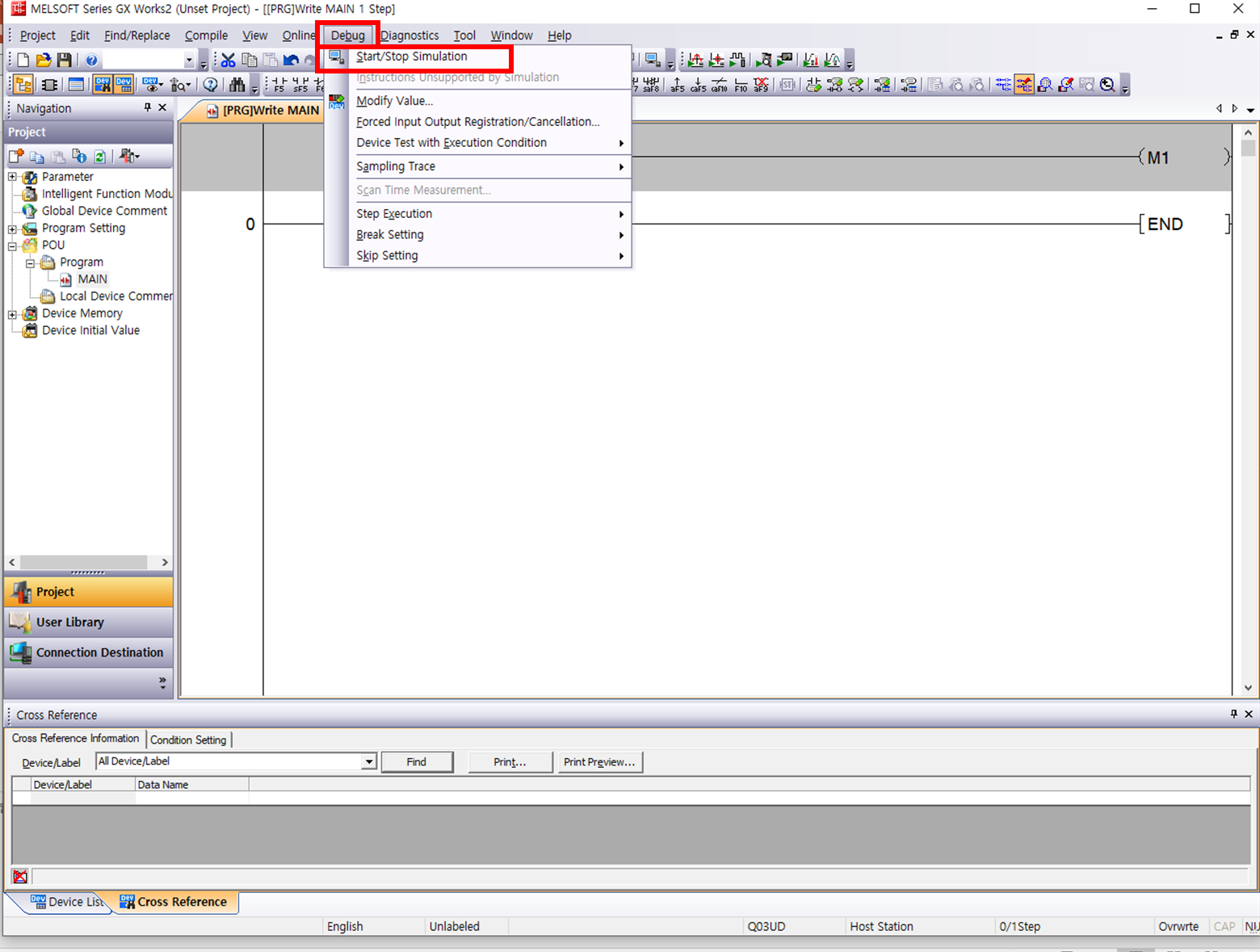Click the saF8 falling pulse branch icon
Viewport: 1260px width, 952px height.
pos(651,85)
